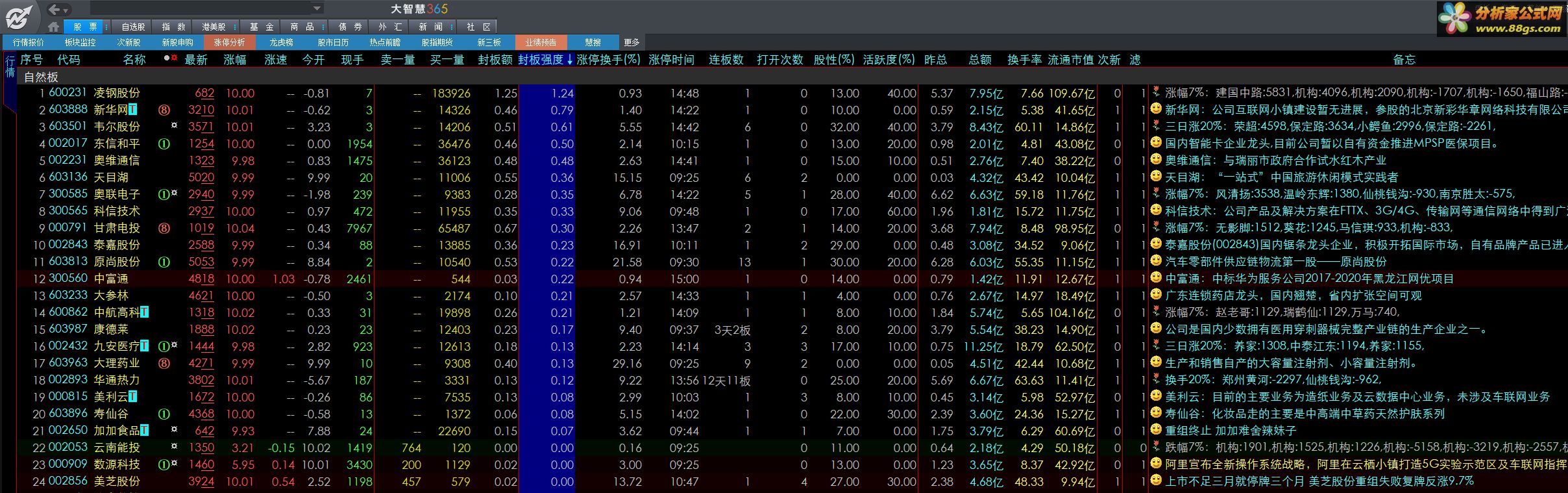The image size is (1568, 493).
Task: Click the smiley note icon on 新华网 row
Action: click(1156, 108)
